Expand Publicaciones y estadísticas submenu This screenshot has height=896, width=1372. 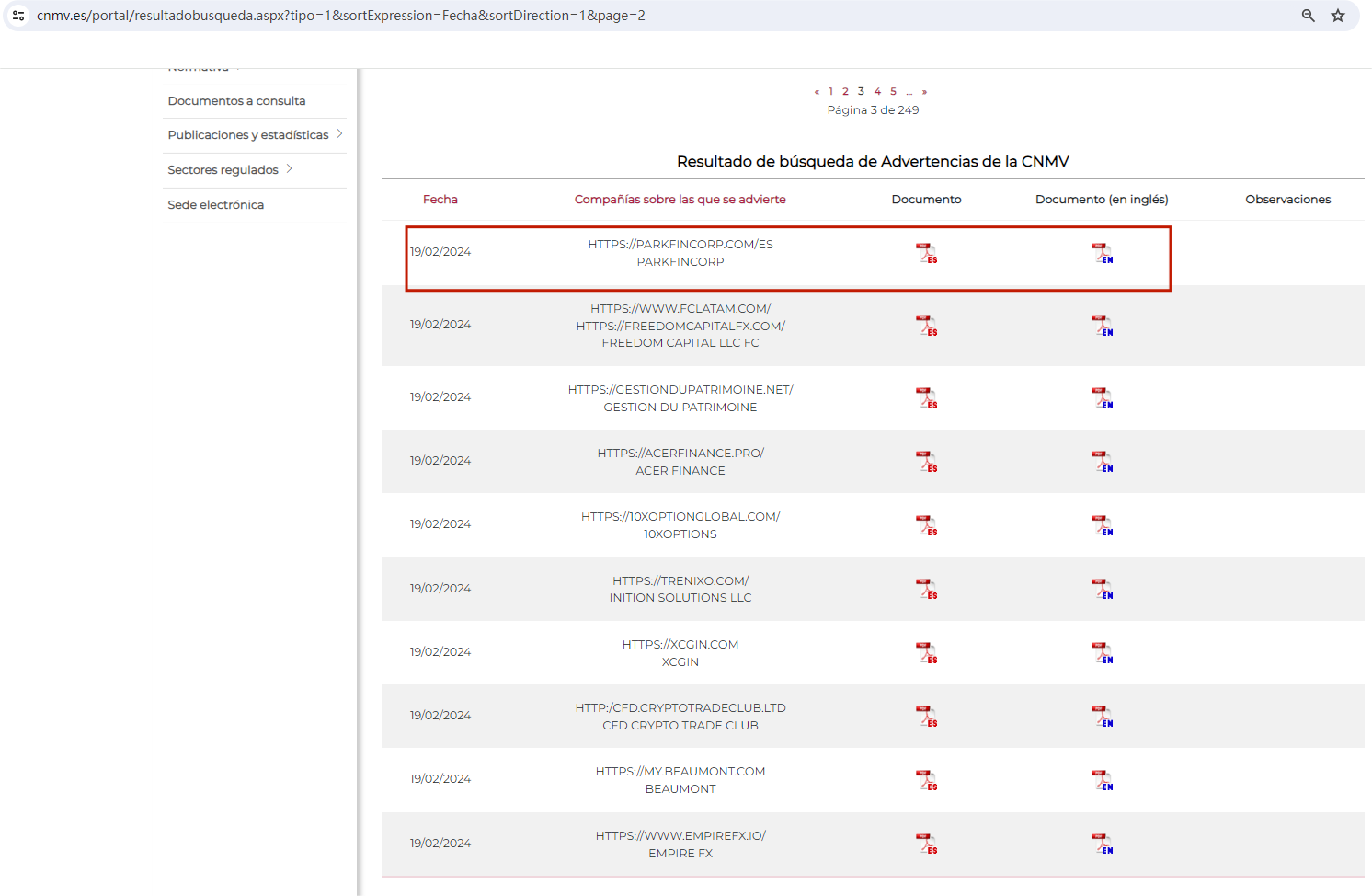(x=339, y=134)
